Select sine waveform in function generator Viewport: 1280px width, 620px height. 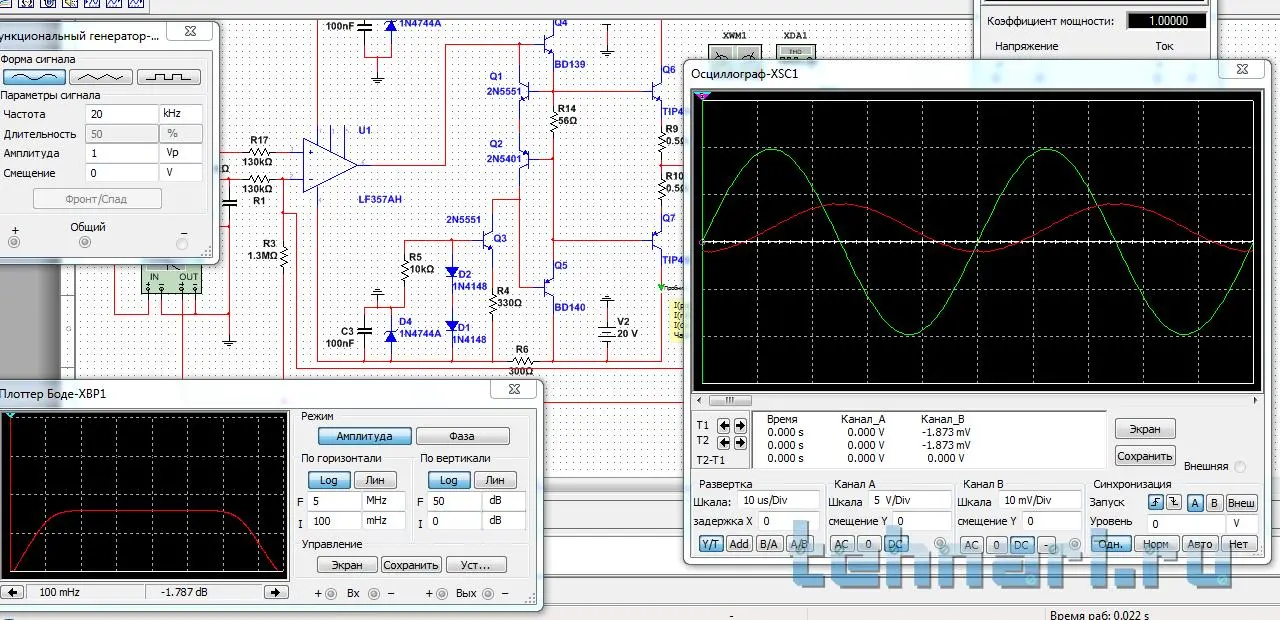32,76
